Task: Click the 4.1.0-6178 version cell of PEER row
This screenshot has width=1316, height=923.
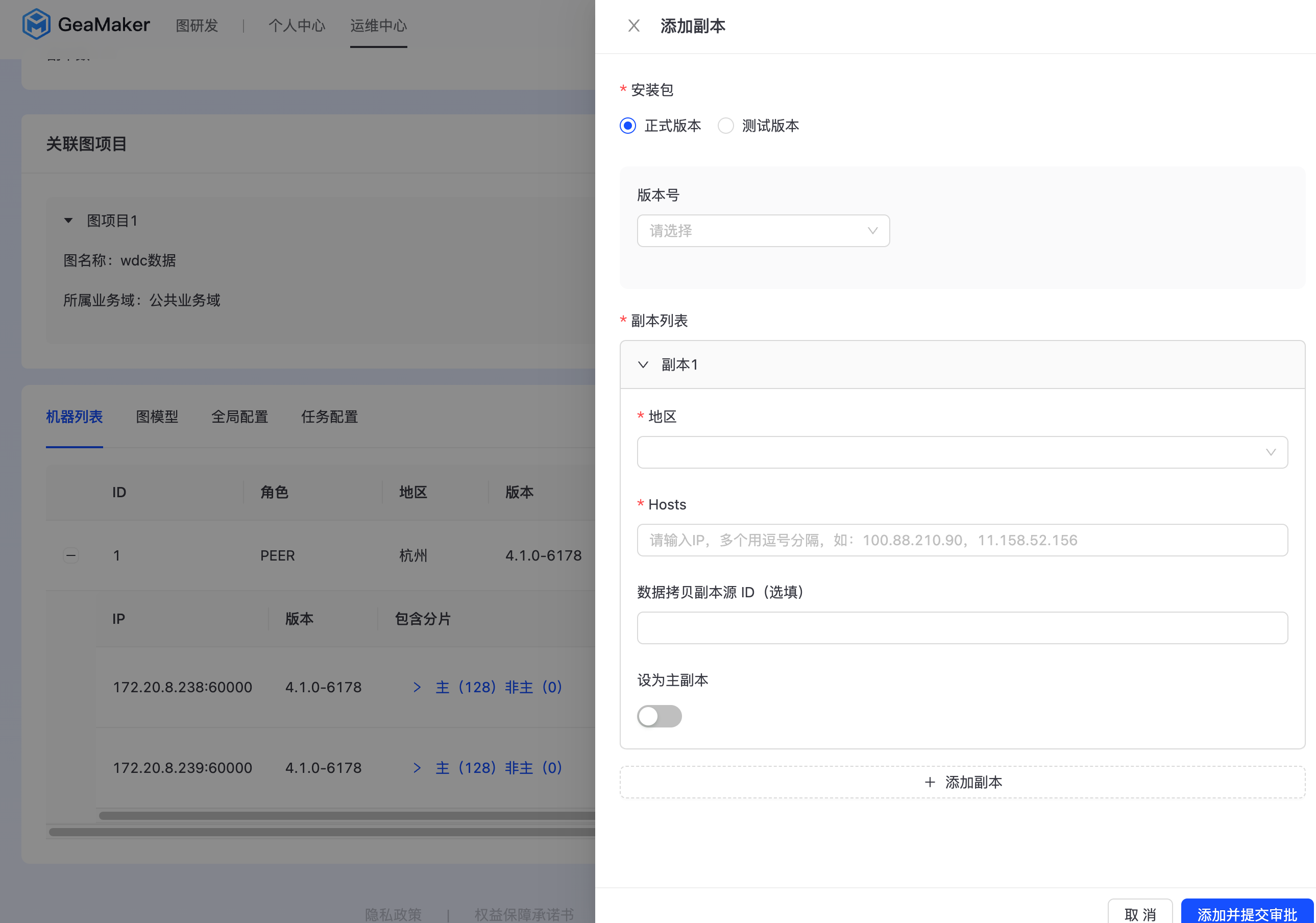Action: pyautogui.click(x=543, y=555)
